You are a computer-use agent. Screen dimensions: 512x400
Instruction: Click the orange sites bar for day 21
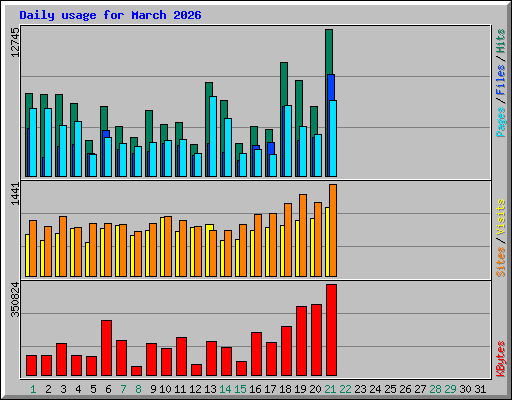pyautogui.click(x=333, y=230)
